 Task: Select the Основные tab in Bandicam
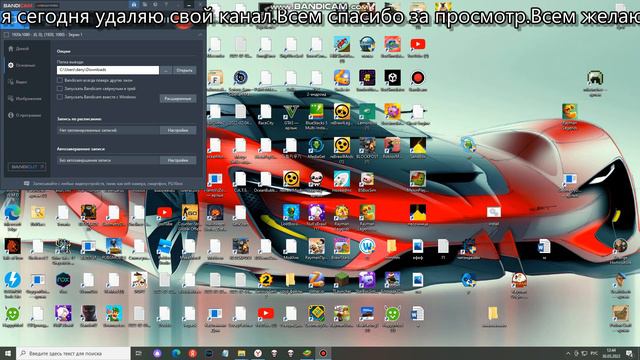[x=22, y=65]
